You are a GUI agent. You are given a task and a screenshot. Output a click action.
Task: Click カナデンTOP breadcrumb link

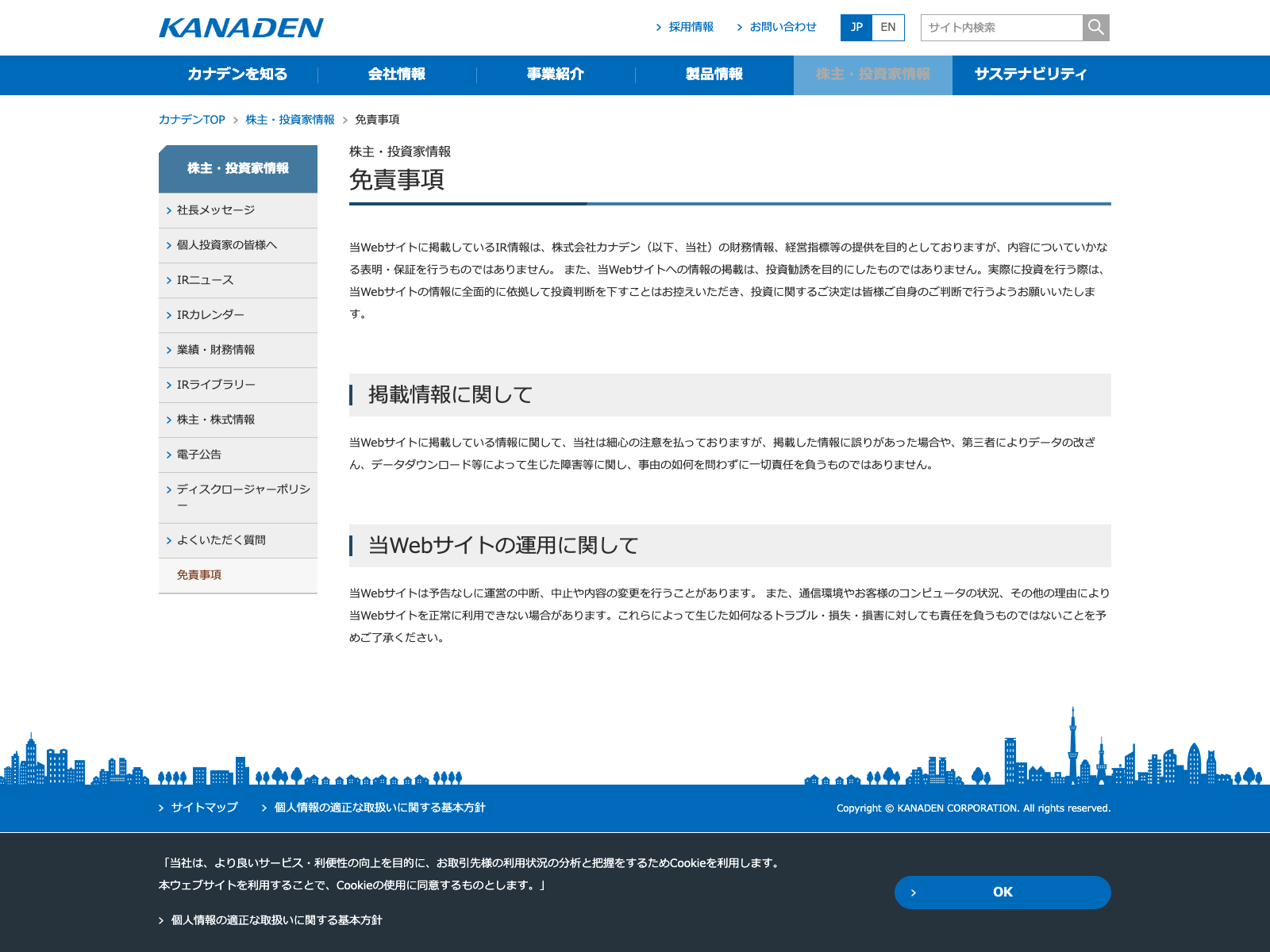(x=192, y=120)
